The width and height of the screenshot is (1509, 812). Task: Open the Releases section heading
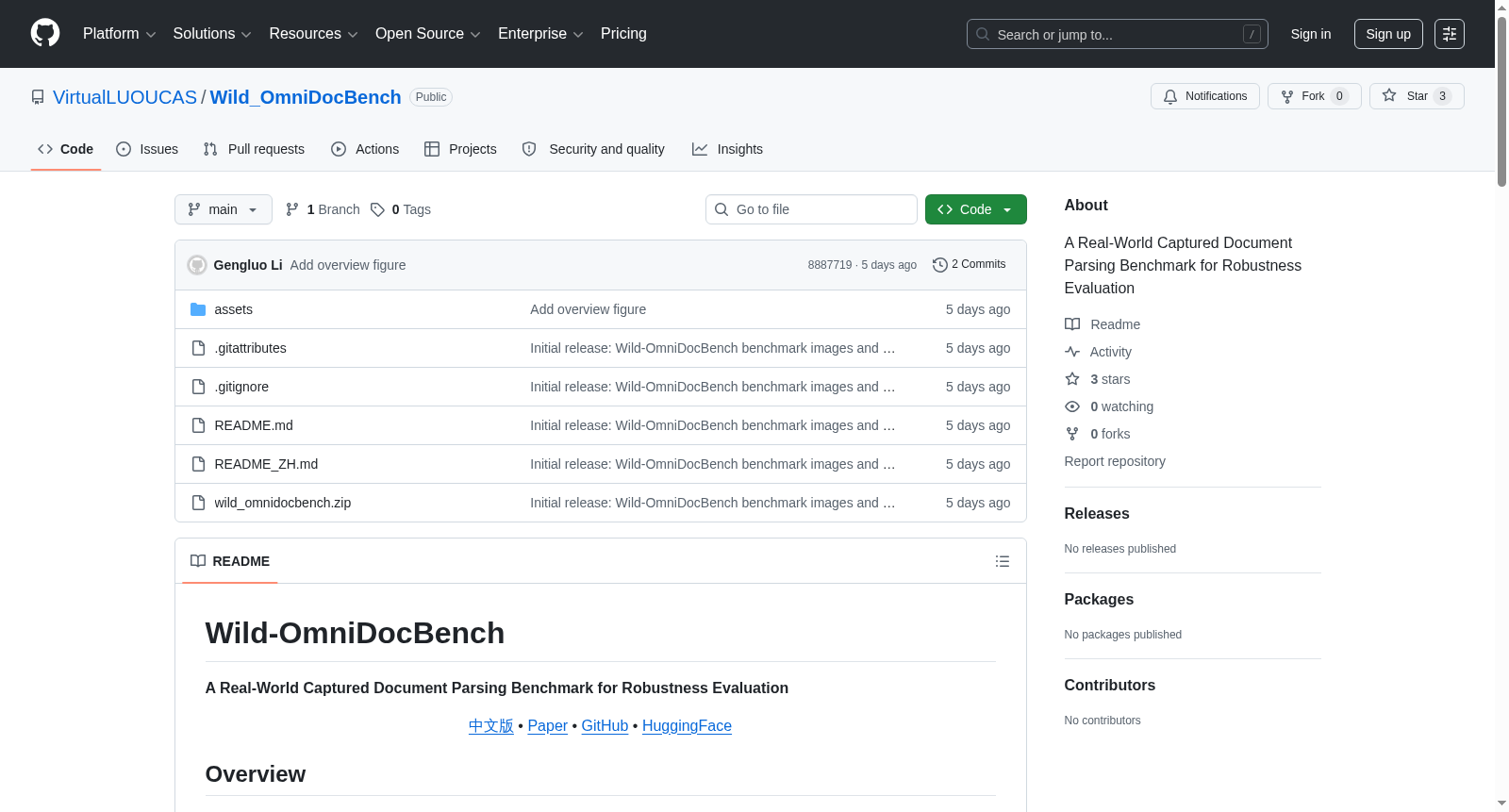1097,513
